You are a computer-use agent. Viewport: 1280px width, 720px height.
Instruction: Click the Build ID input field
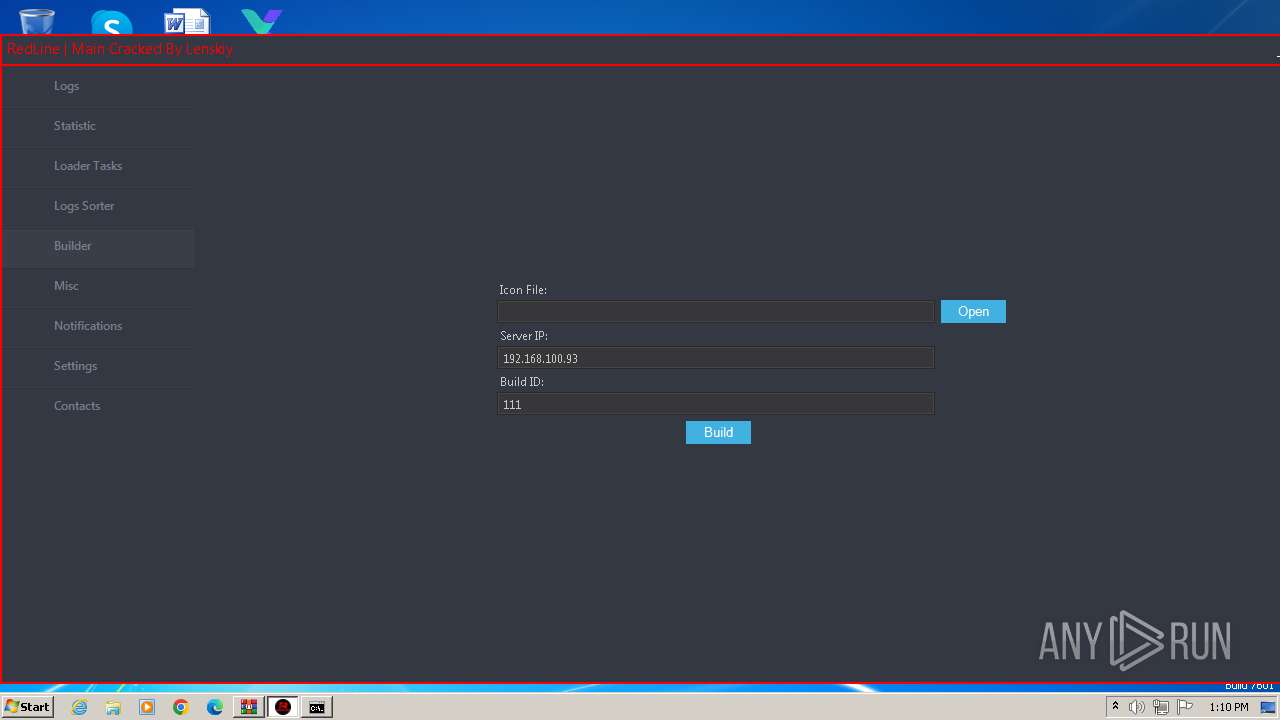pyautogui.click(x=716, y=404)
